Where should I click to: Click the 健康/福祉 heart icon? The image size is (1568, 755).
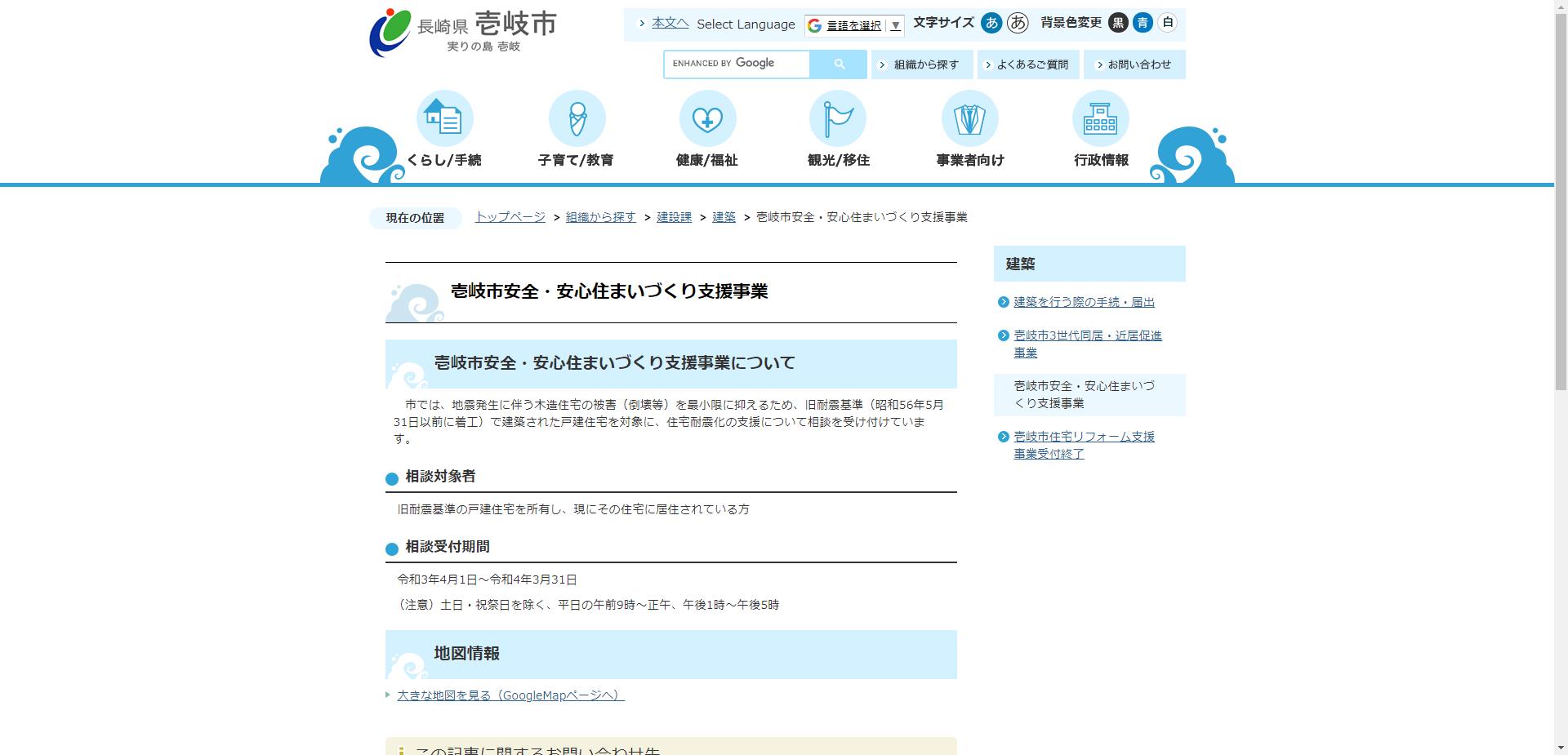pyautogui.click(x=708, y=118)
